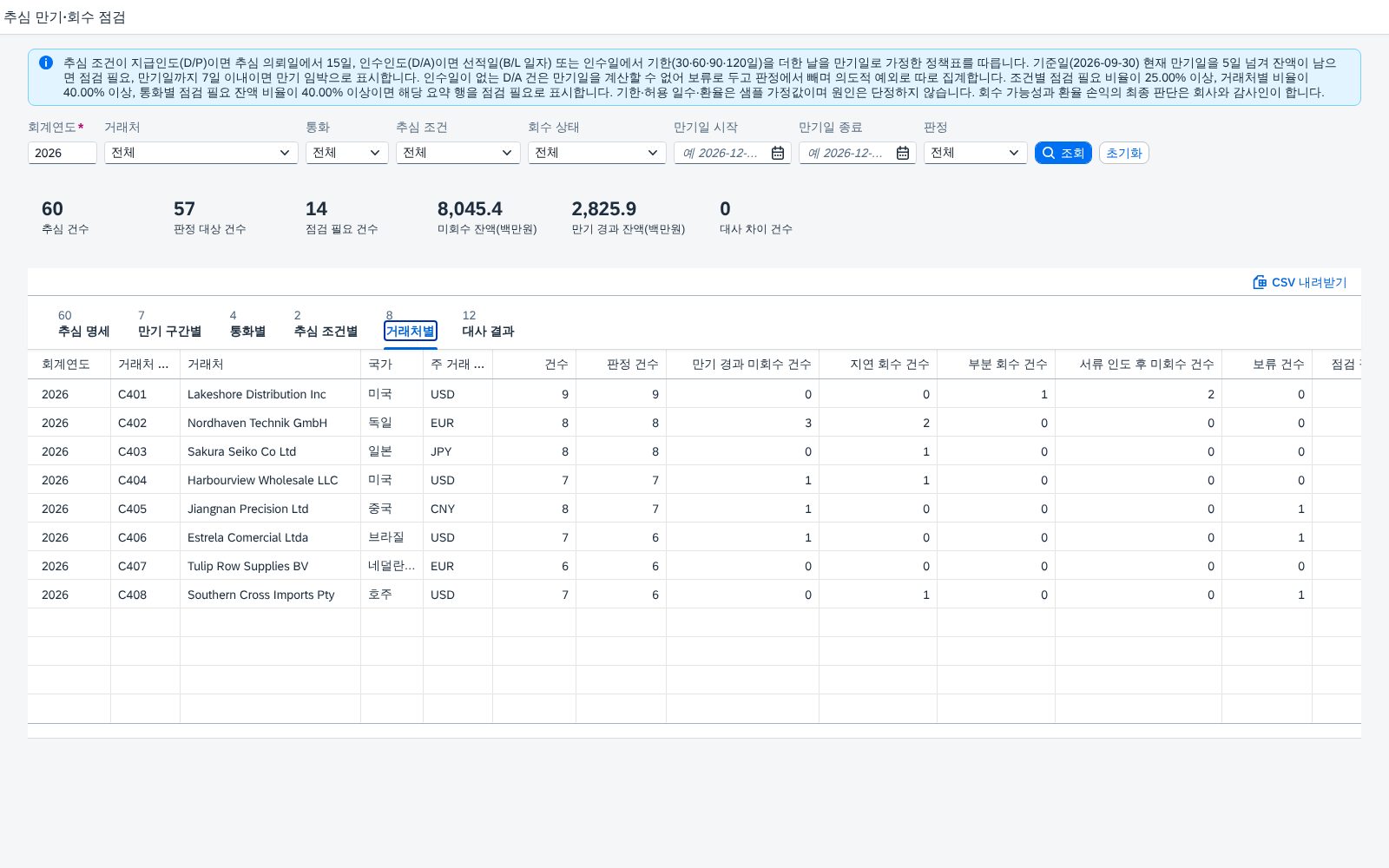Select the Sakura Seiko Co Ltd cell
This screenshot has height=868, width=1389.
point(270,451)
